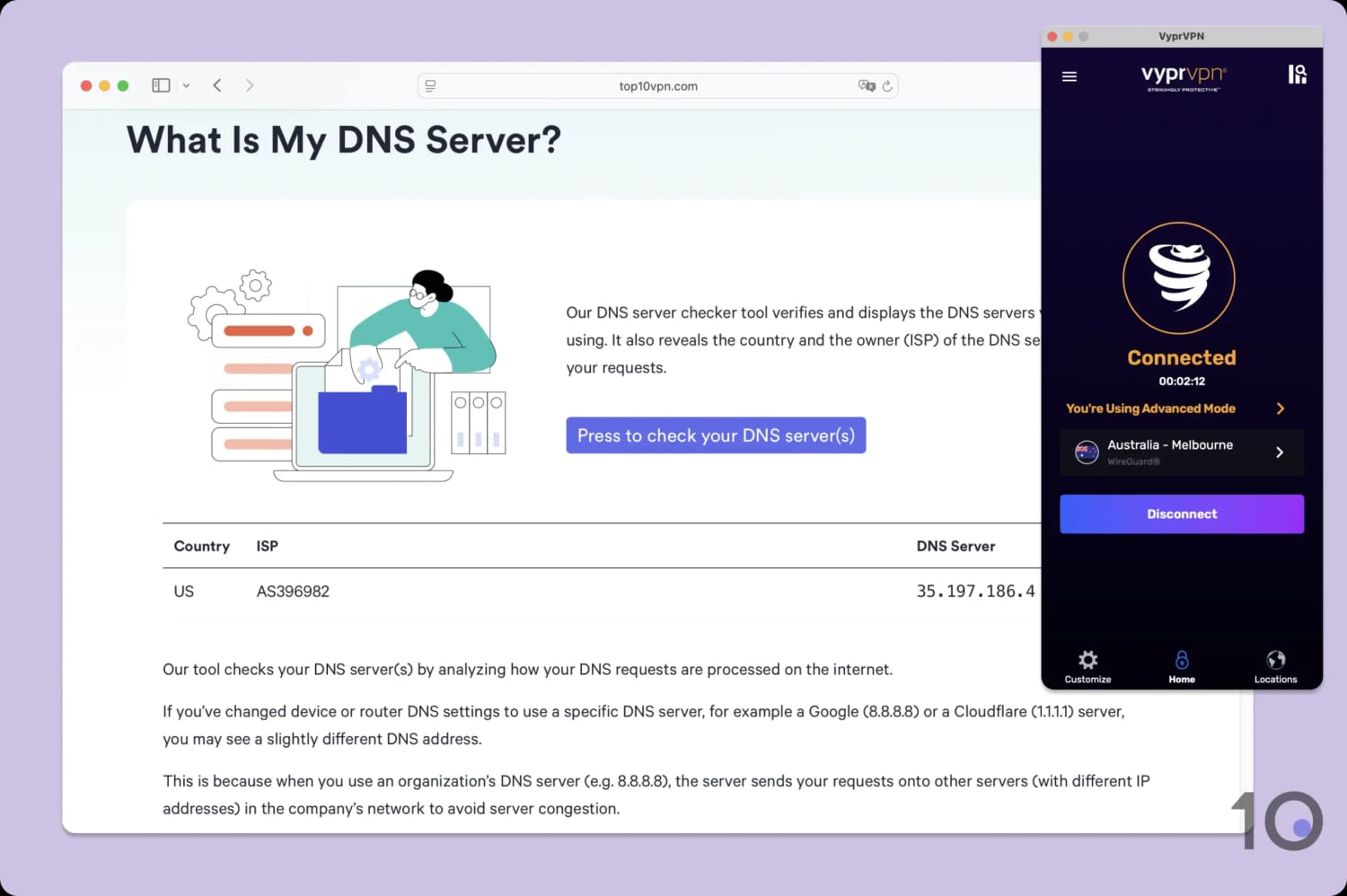
Task: Click the translate icon in the address bar
Action: [867, 86]
